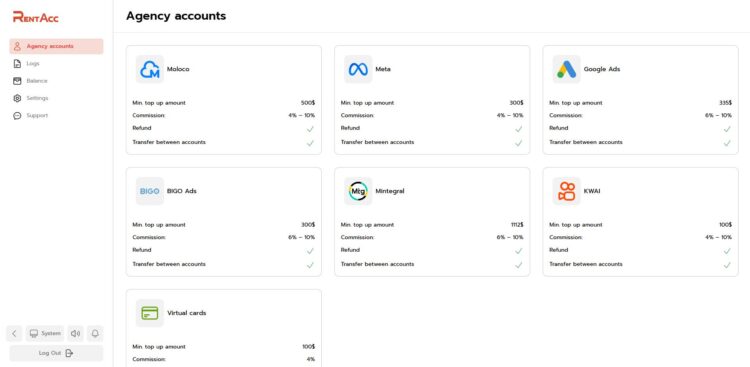Click the Meta Refund checkmark
The width and height of the screenshot is (750, 367).
point(518,129)
